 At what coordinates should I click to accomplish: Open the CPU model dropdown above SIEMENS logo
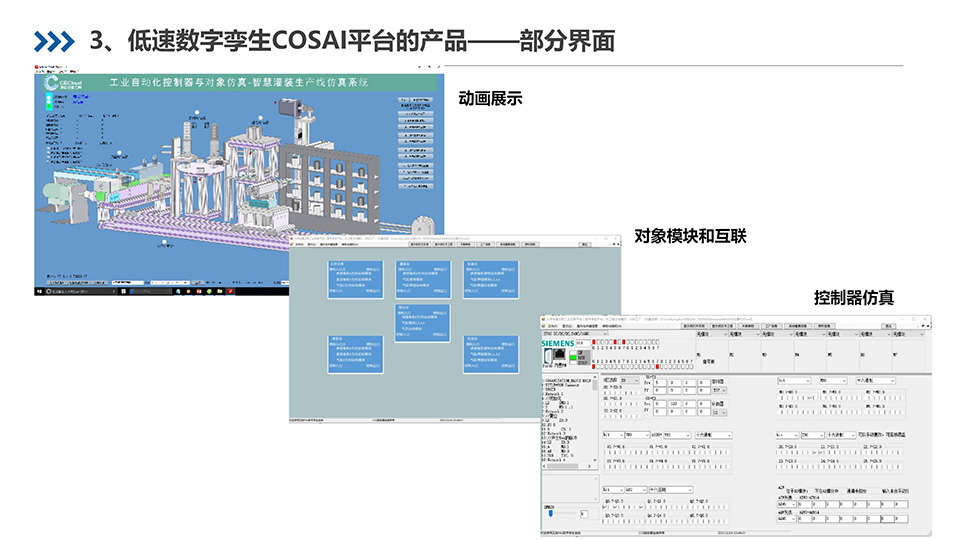(571, 333)
